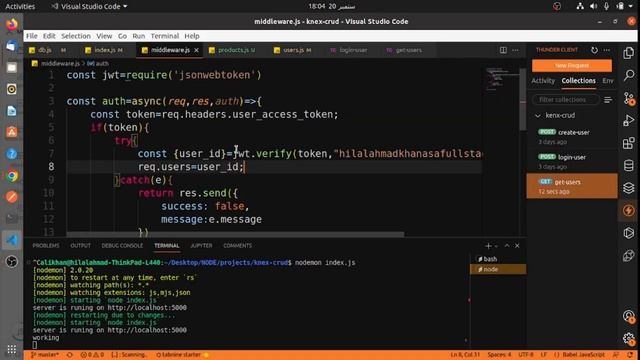Switch to users.js tab
640x360 pixels.
point(293,50)
